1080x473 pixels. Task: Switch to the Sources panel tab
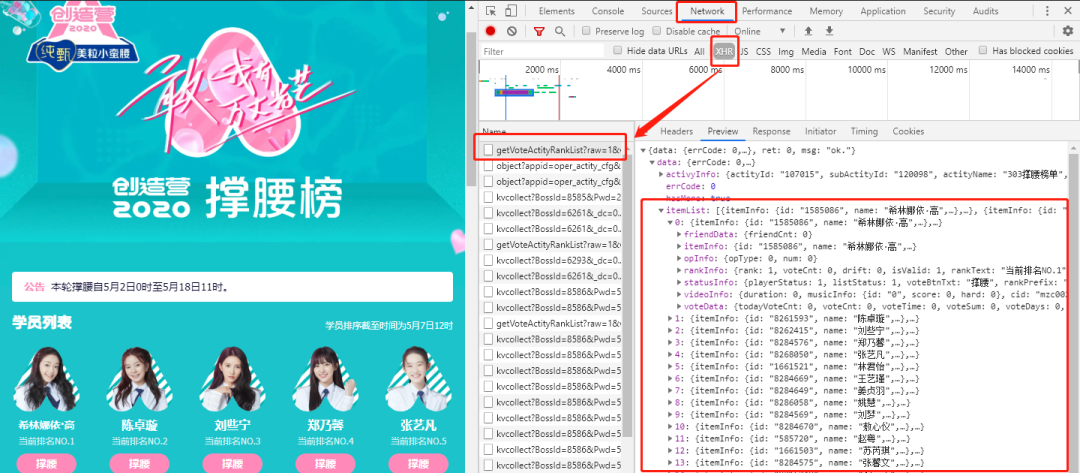point(656,11)
